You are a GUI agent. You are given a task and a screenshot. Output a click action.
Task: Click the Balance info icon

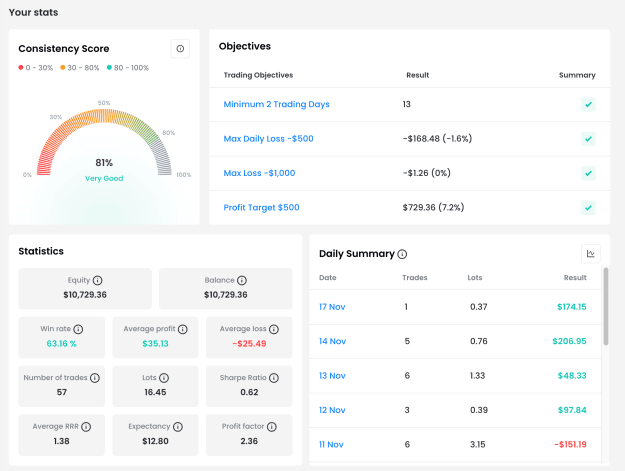tap(242, 281)
